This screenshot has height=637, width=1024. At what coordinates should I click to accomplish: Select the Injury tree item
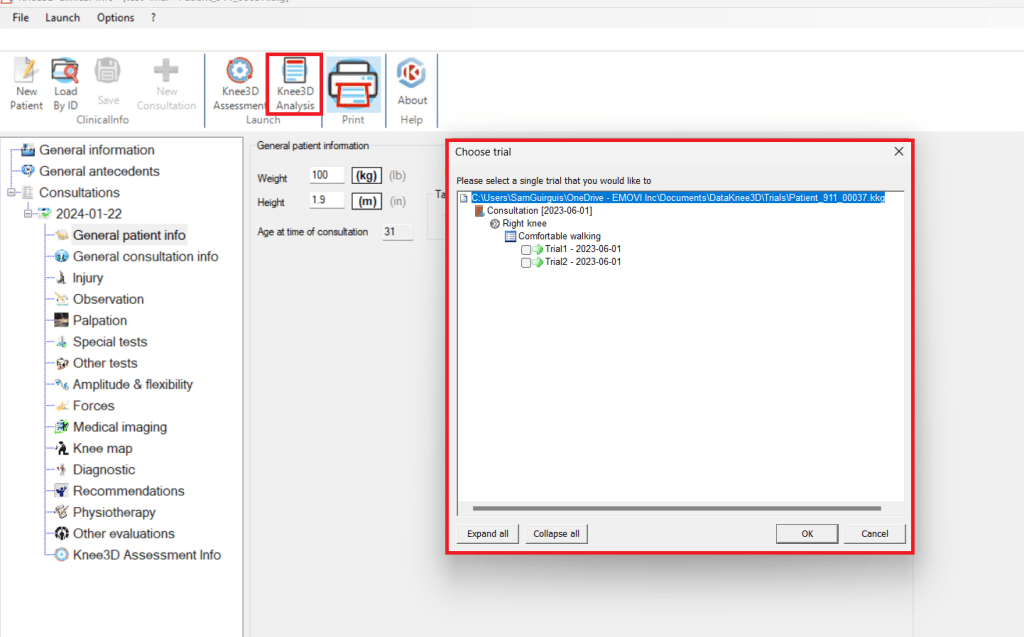[x=88, y=278]
